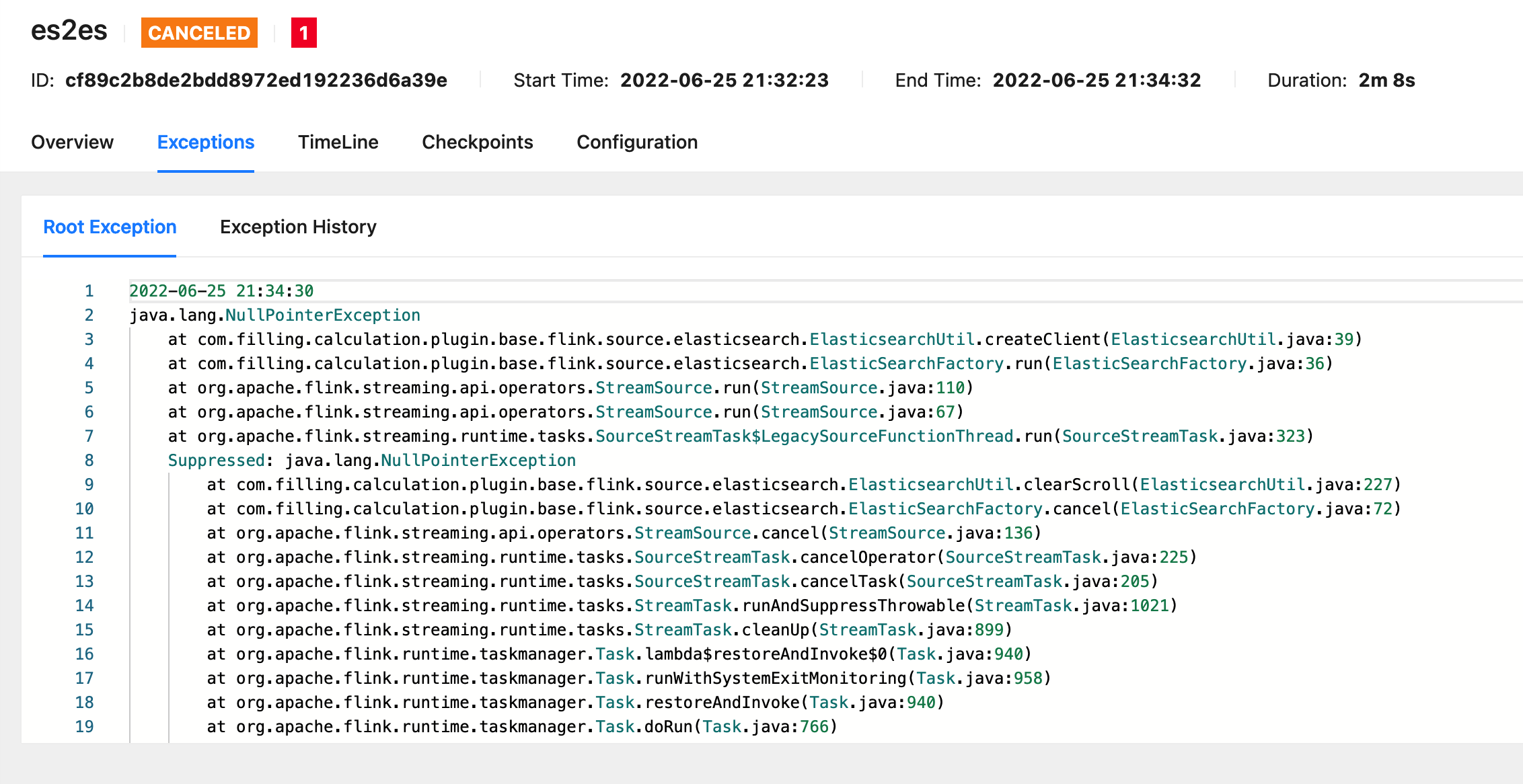Click StreamTask.runAndSuppressThrowable stack line

pyautogui.click(x=692, y=606)
